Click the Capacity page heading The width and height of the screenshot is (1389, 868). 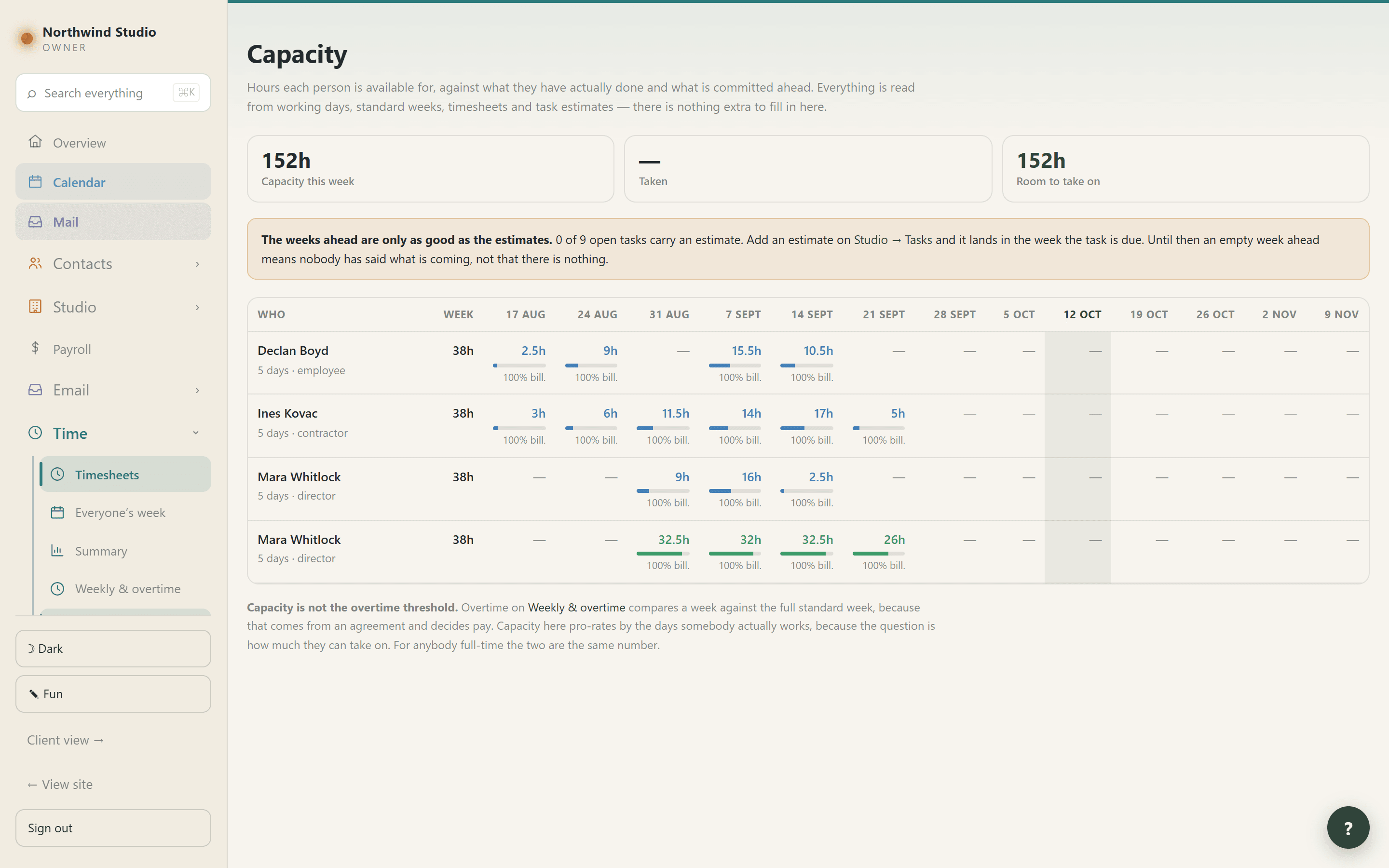297,54
